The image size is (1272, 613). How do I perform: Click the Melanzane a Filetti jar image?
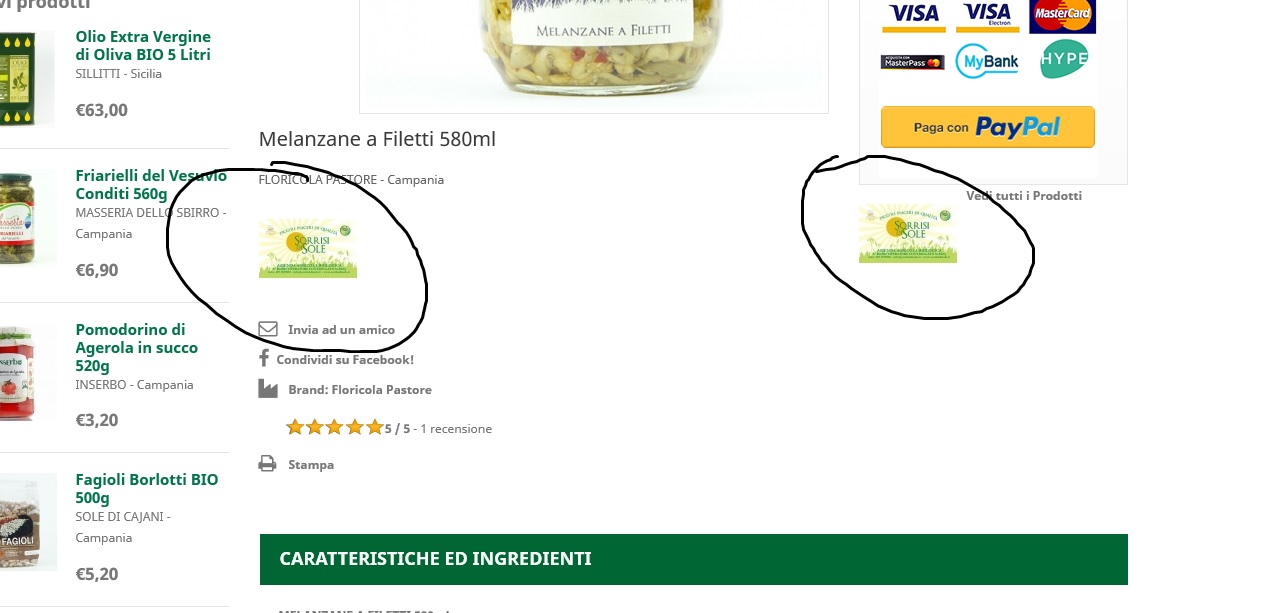(594, 56)
